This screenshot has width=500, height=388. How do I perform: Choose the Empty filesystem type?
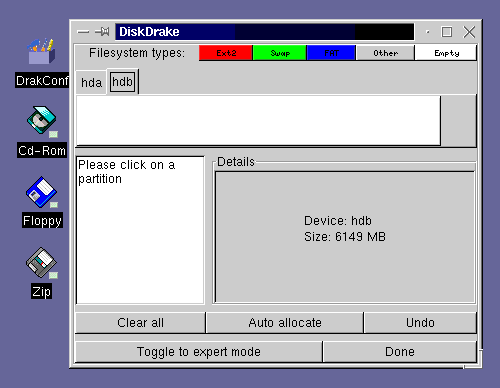446,53
